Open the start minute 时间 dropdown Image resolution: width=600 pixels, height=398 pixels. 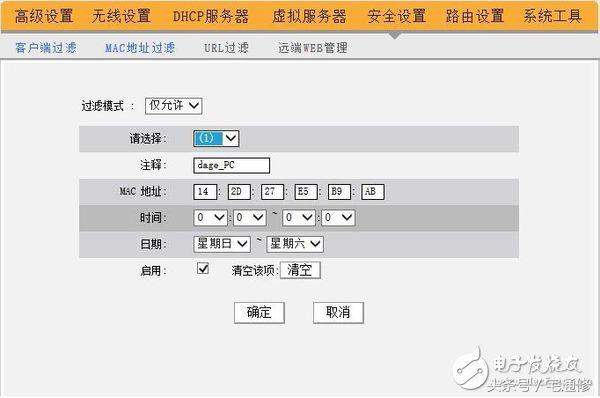250,218
